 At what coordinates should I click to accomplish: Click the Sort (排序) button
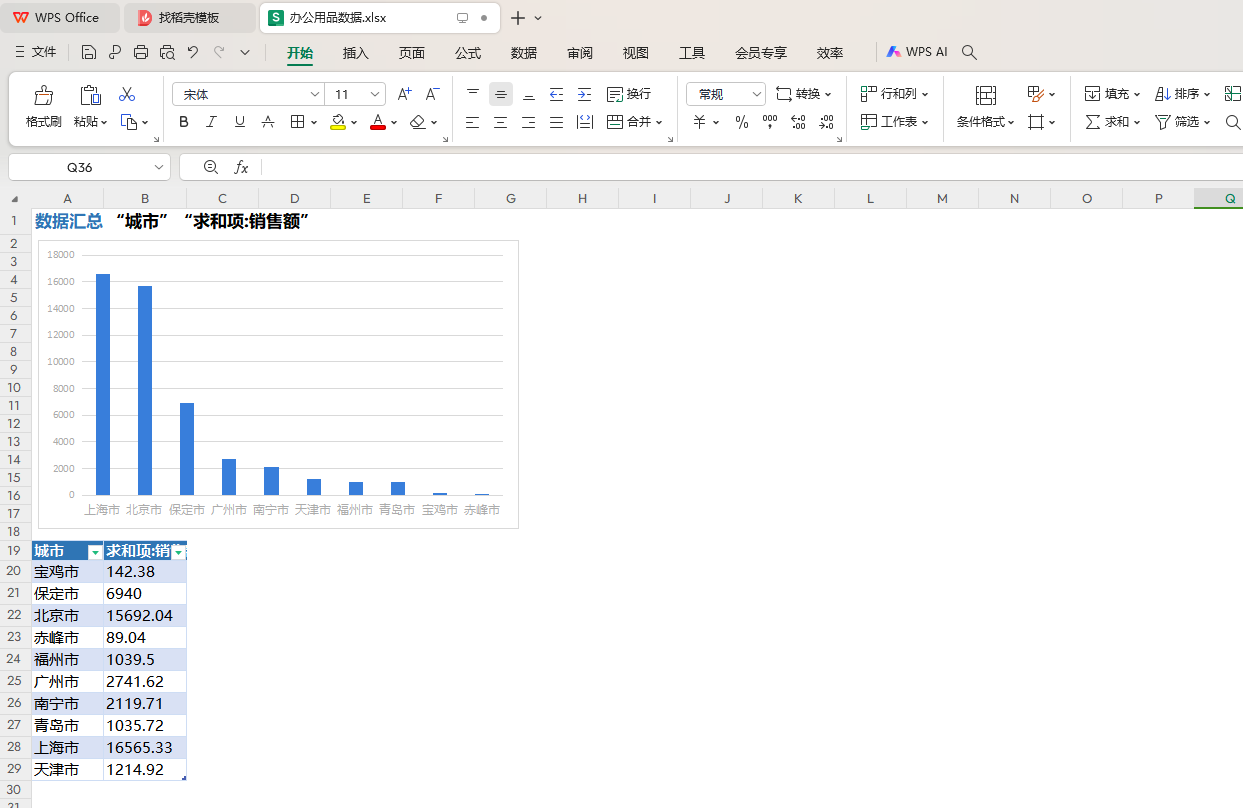[1183, 94]
